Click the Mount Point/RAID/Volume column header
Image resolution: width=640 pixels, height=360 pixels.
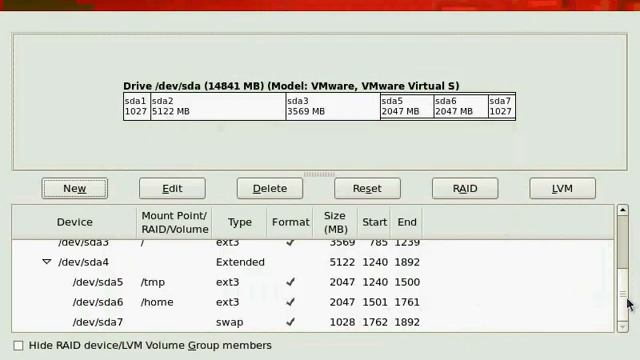click(174, 222)
